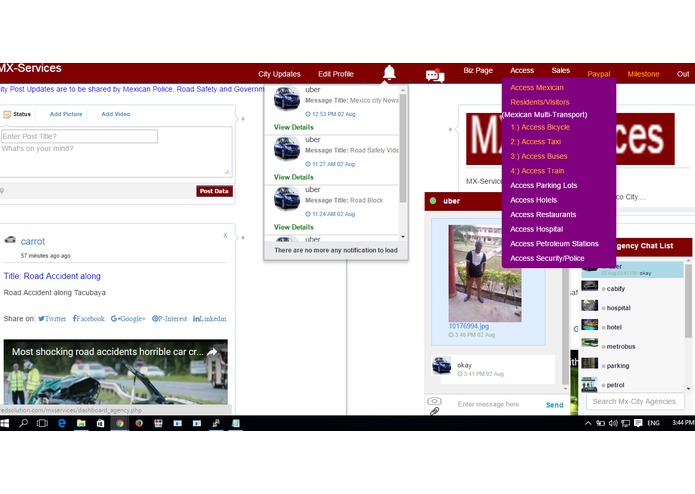The image size is (695, 494).
Task: Open the Windows Start button
Action: tap(4, 423)
